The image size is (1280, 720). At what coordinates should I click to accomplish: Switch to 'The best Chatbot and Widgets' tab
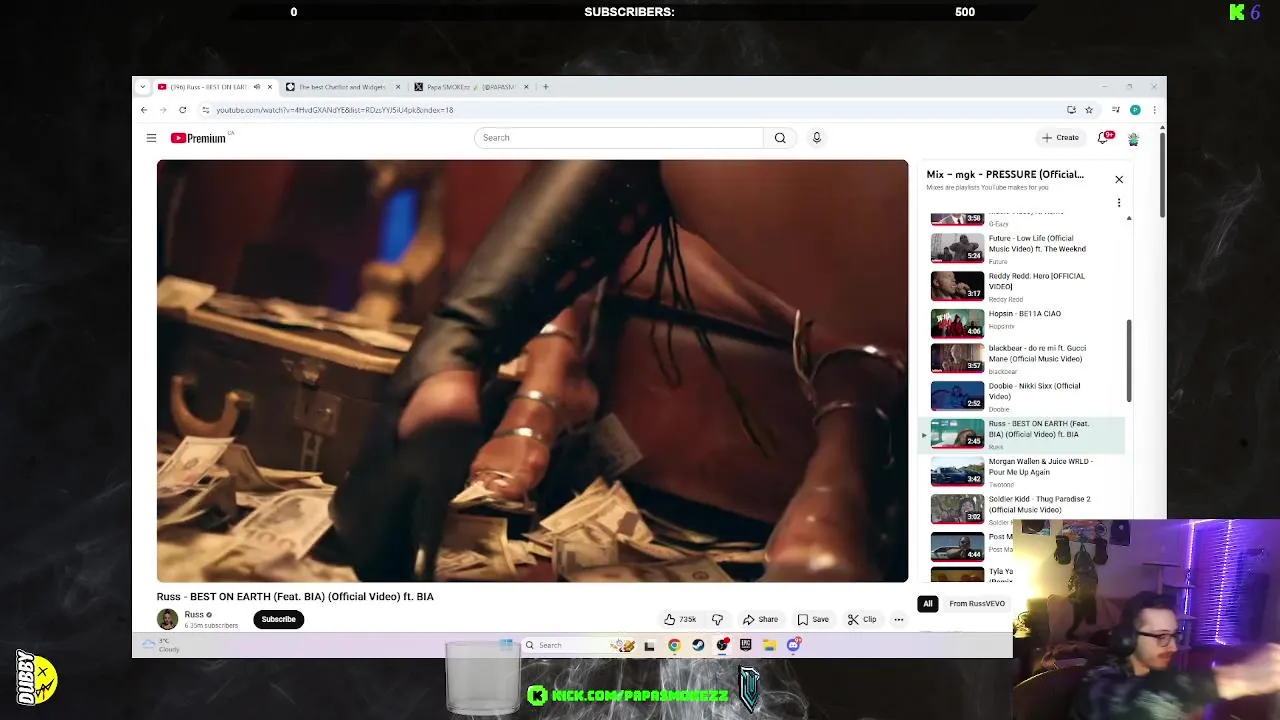pyautogui.click(x=343, y=87)
